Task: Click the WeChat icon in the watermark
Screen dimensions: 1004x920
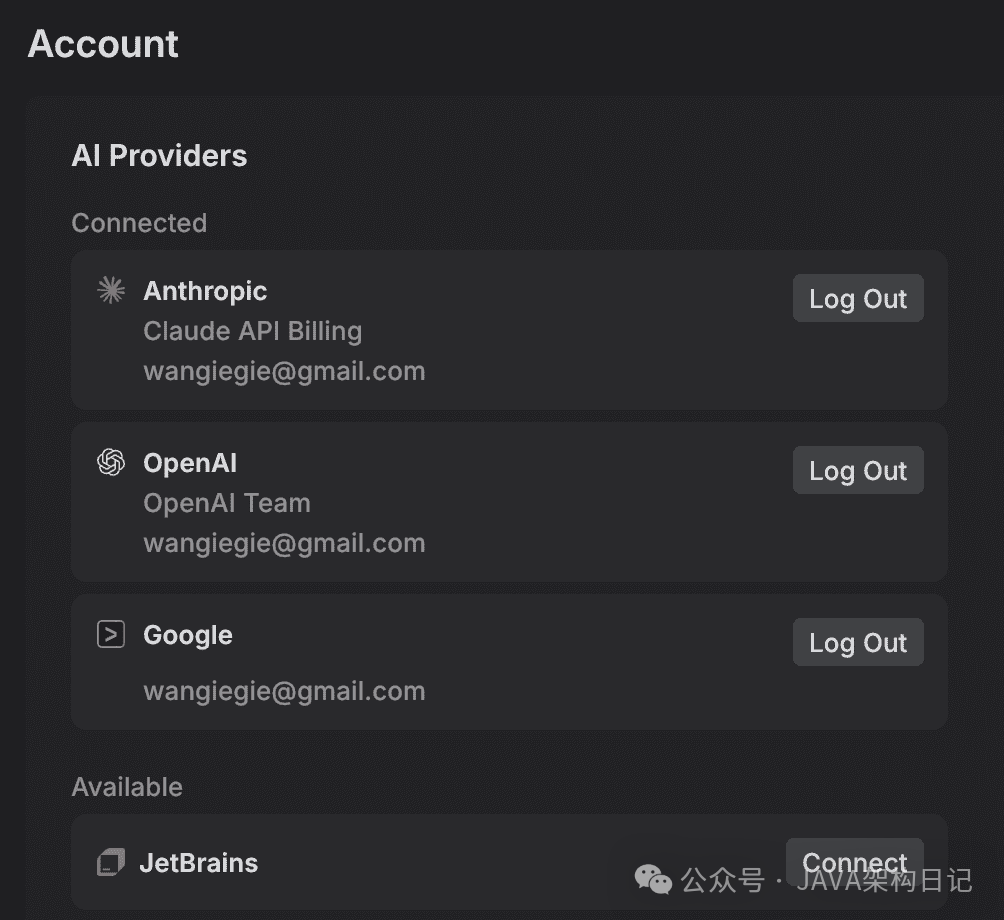Action: click(x=651, y=880)
